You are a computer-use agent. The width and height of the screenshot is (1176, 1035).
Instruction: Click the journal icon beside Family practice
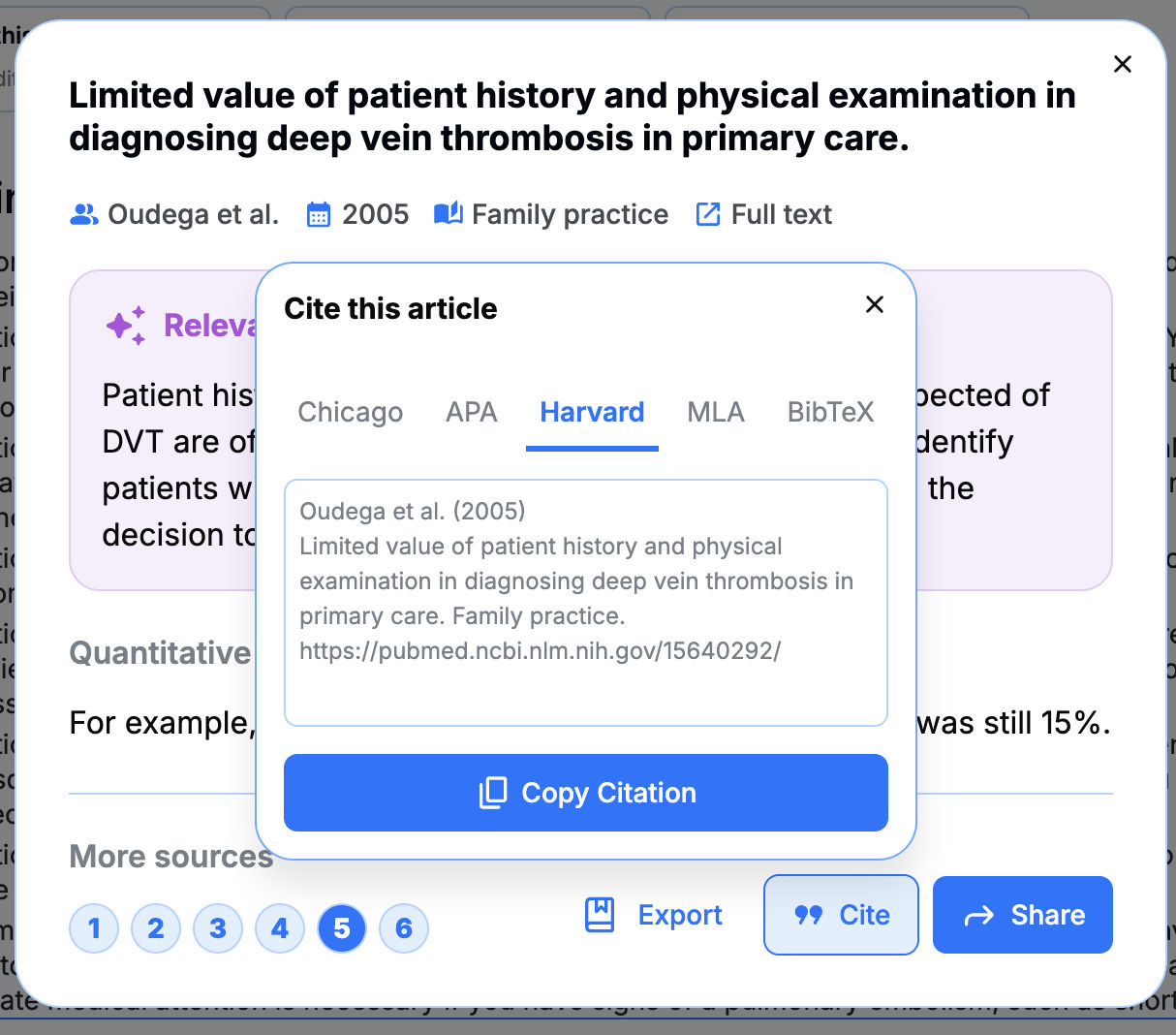pos(447,213)
